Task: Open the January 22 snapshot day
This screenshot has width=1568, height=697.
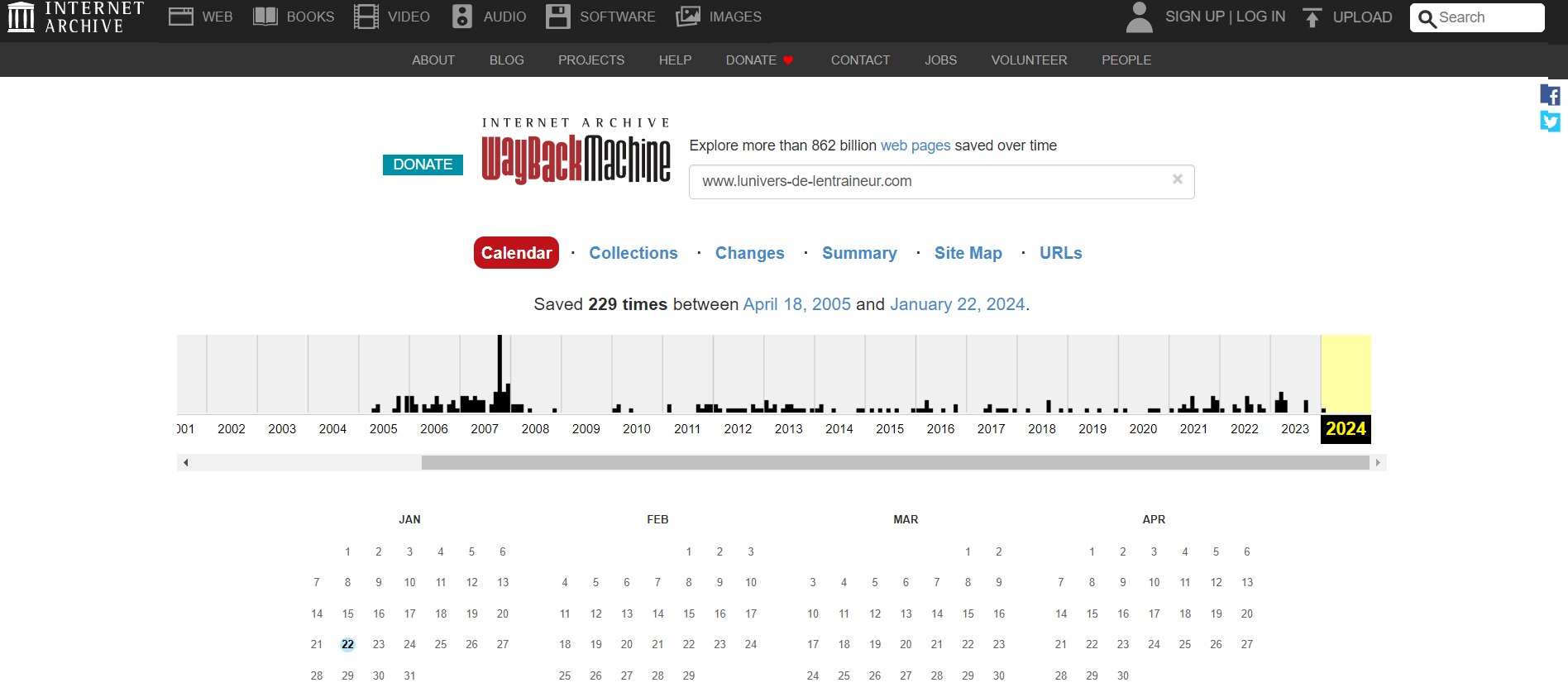Action: click(x=347, y=645)
